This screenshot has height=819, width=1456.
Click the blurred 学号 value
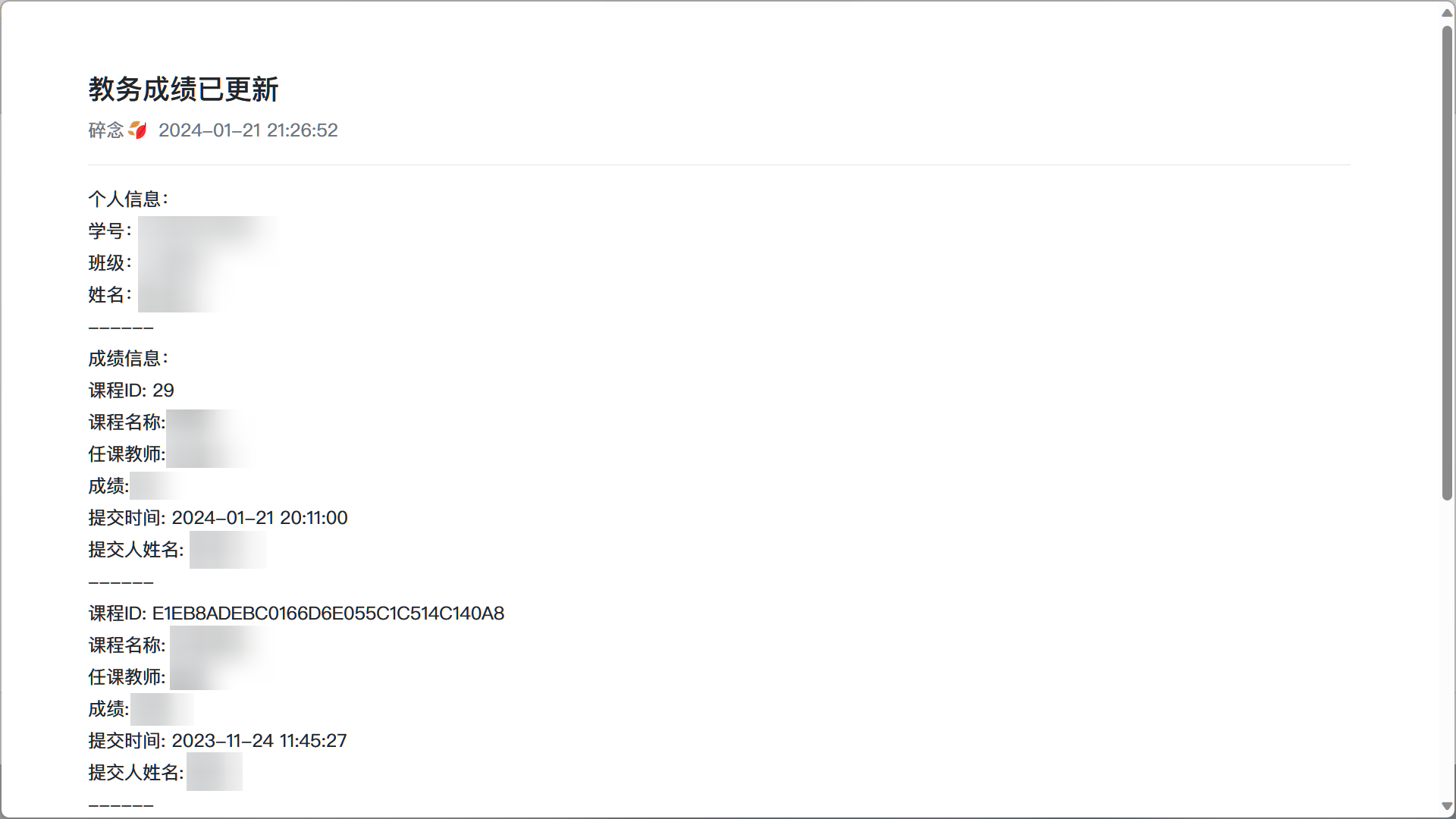coord(209,231)
